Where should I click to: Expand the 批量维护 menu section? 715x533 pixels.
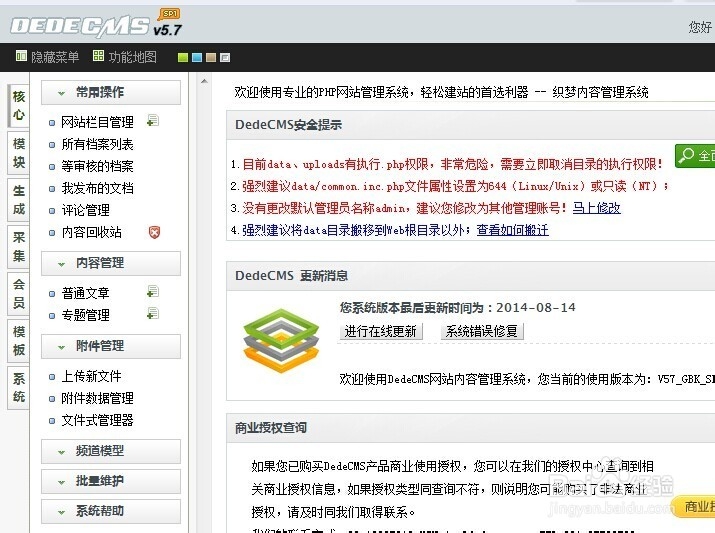coord(111,481)
